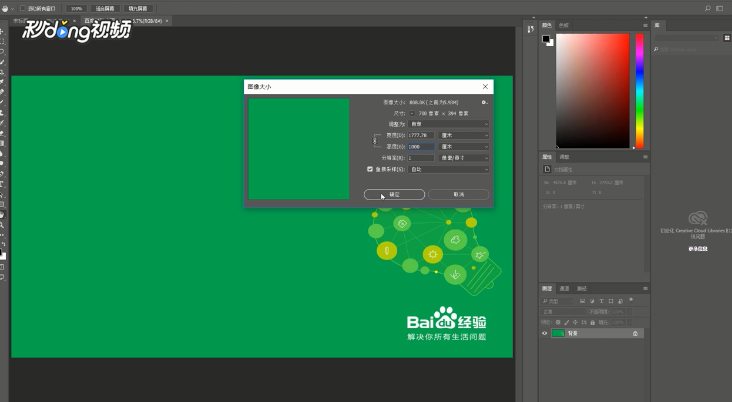Screen dimensions: 732x402
Task: Open the resolution unit dropdown (像素/英寸)
Action: point(464,158)
